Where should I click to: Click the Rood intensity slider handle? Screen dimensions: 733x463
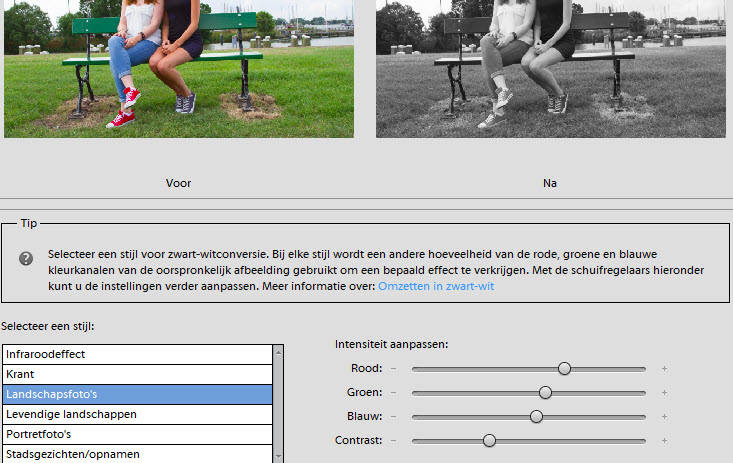click(564, 368)
